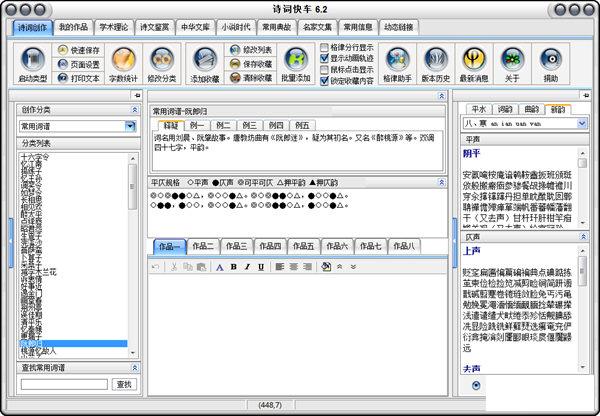
Task: Click the font color A icon
Action: point(220,267)
